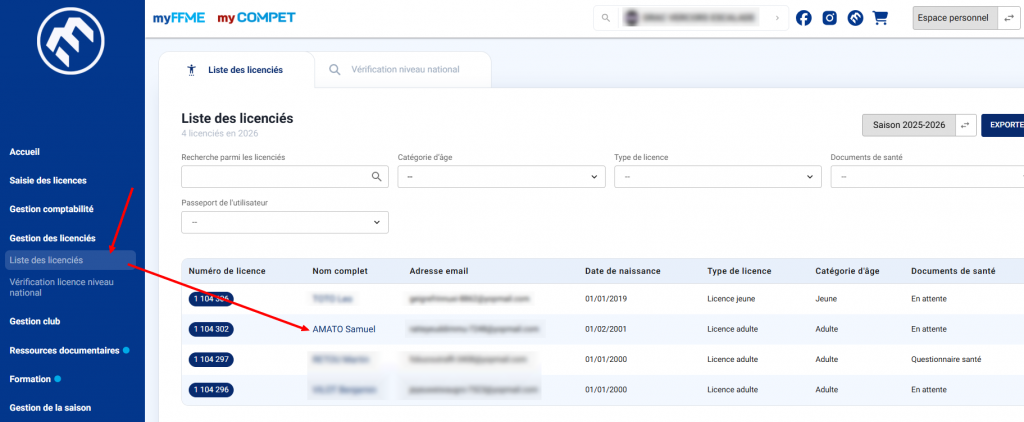1024x422 pixels.
Task: Click the swap icon next to Espace personnel
Action: coord(1008,18)
